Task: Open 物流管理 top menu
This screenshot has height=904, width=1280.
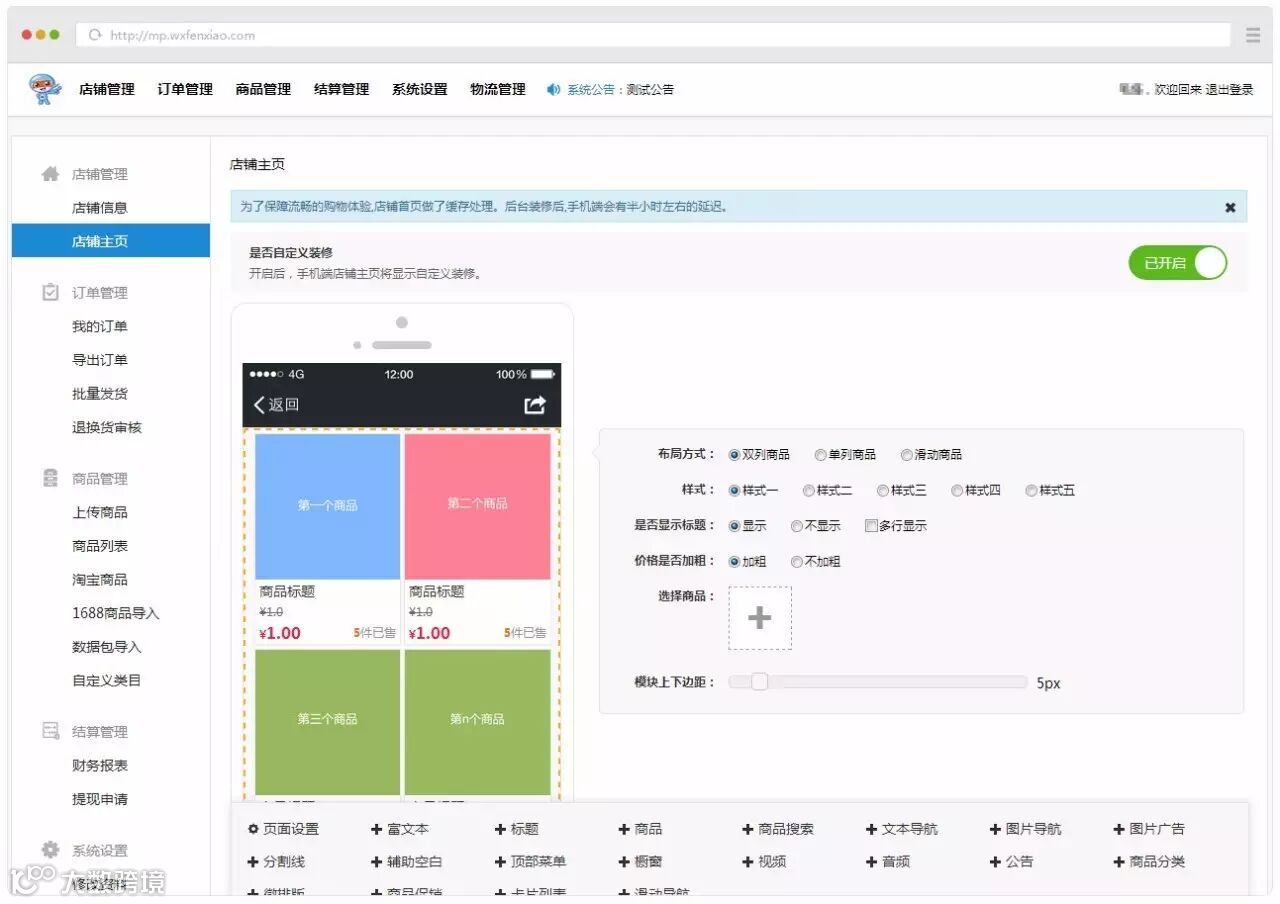Action: 498,89
